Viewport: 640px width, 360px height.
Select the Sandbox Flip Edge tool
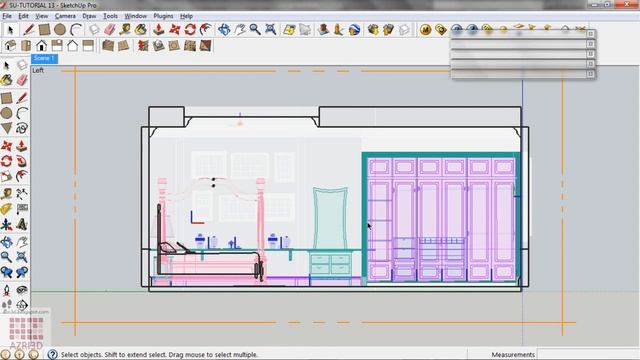(x=206, y=46)
